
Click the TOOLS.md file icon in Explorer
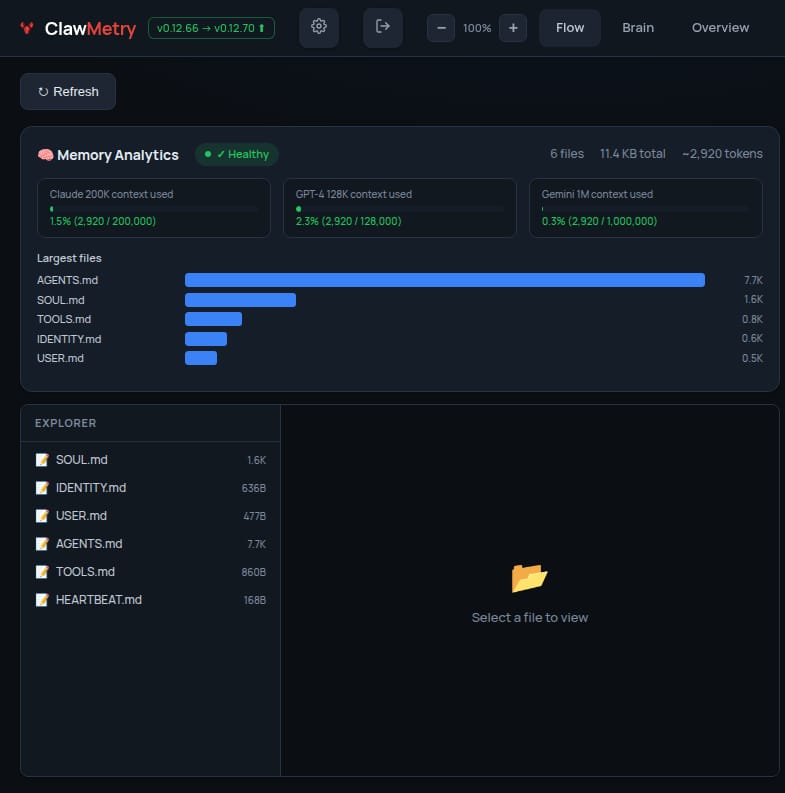coord(42,572)
